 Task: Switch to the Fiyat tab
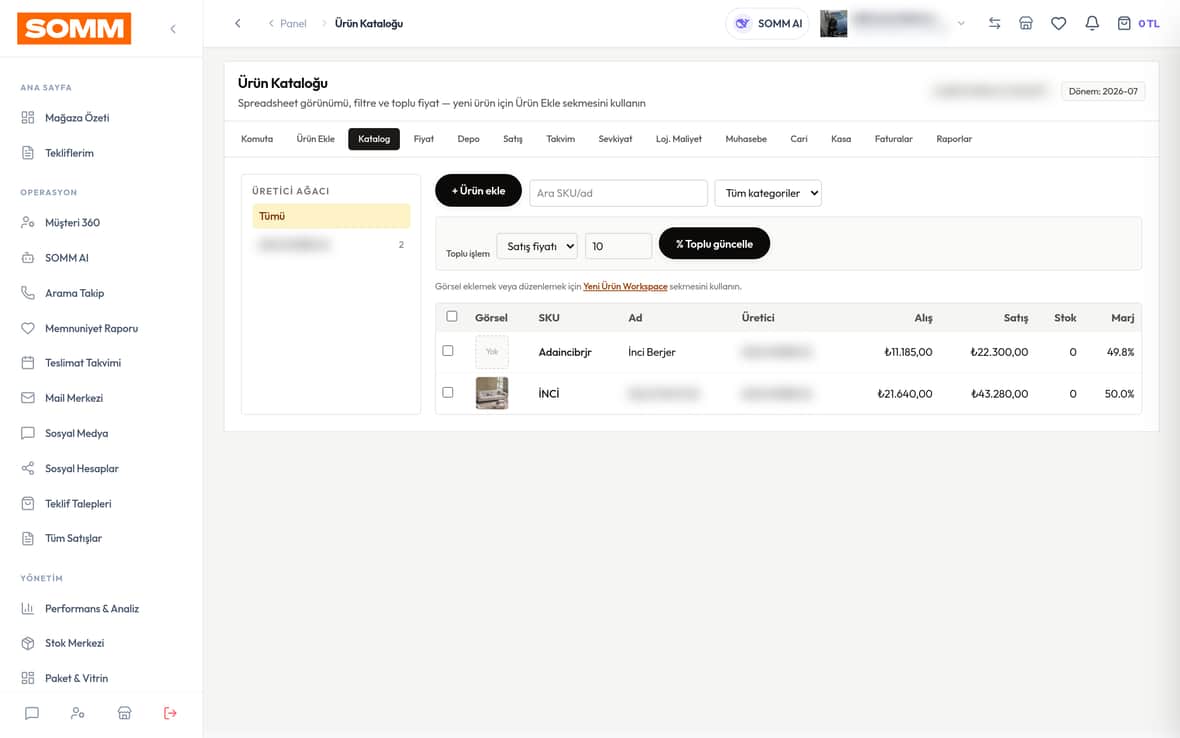[424, 138]
